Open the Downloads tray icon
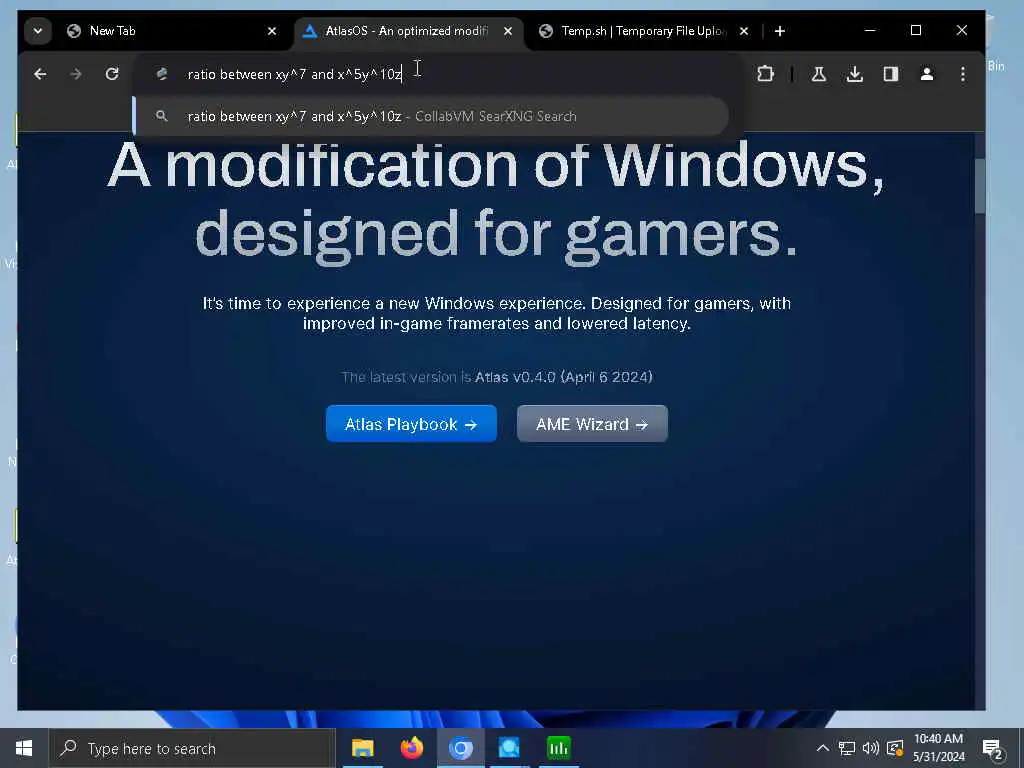This screenshot has width=1024, height=768. pyautogui.click(x=854, y=74)
